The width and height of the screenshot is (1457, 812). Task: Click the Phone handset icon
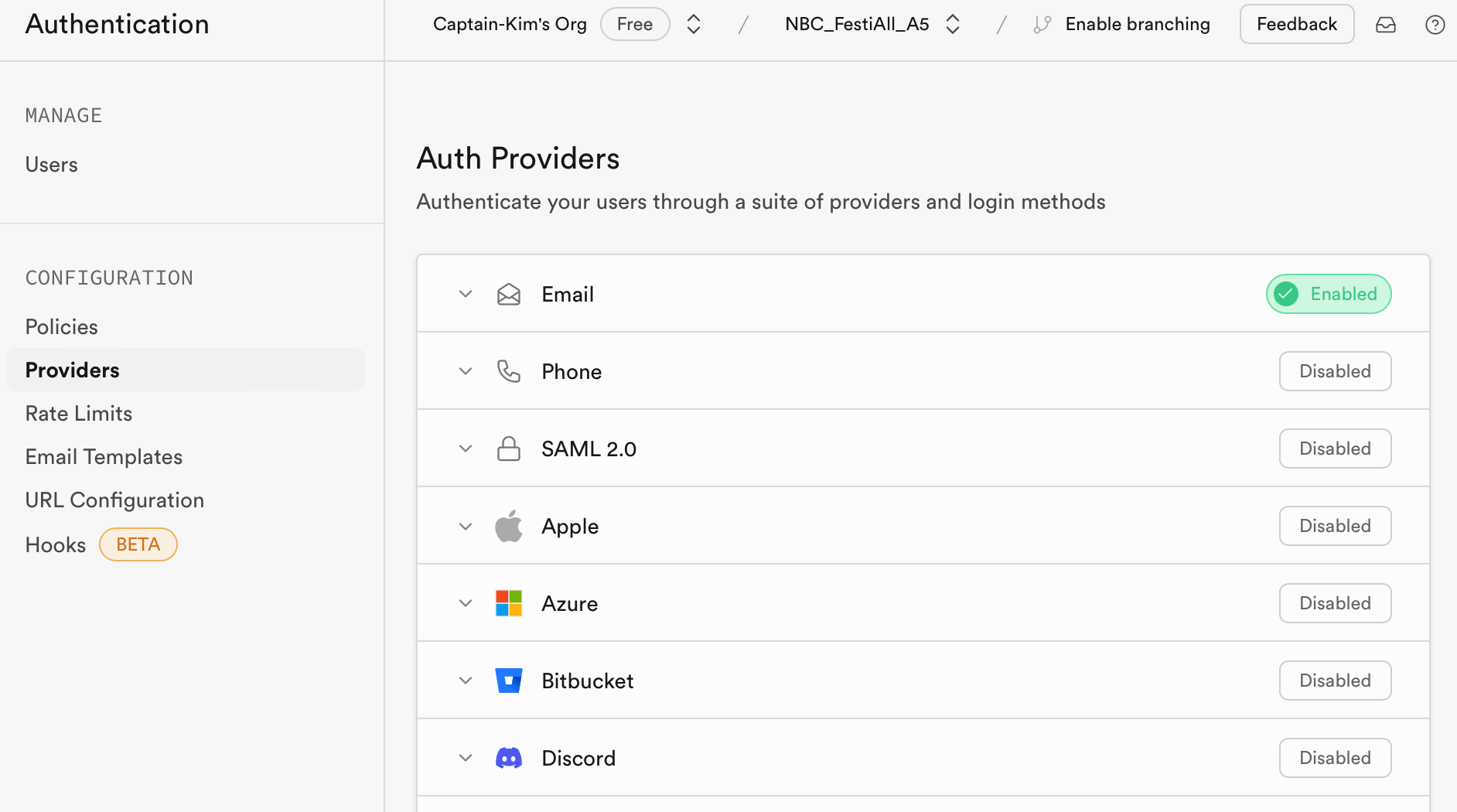509,371
